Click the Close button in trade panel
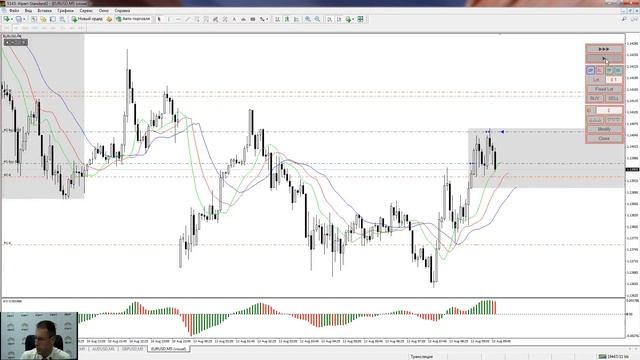The height and width of the screenshot is (360, 640). click(x=604, y=138)
